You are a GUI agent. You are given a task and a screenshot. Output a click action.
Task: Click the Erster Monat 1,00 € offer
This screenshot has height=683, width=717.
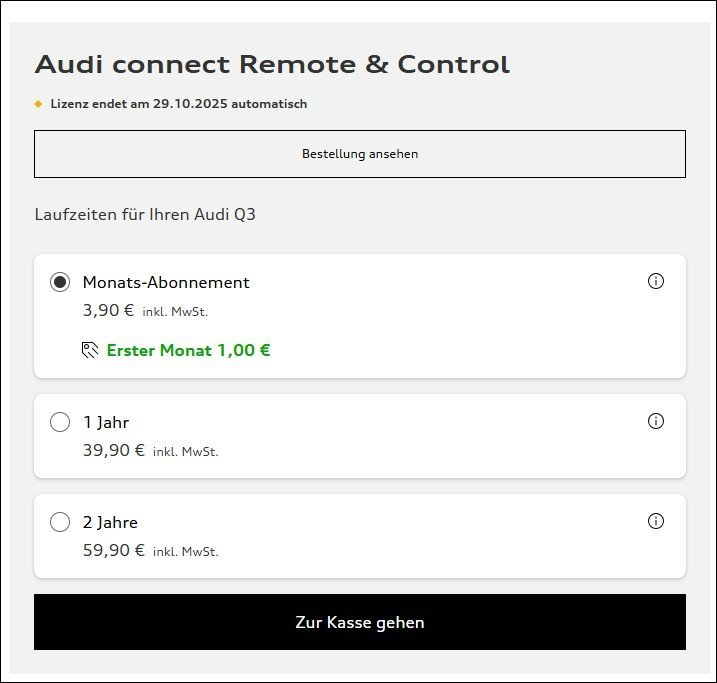(x=188, y=350)
